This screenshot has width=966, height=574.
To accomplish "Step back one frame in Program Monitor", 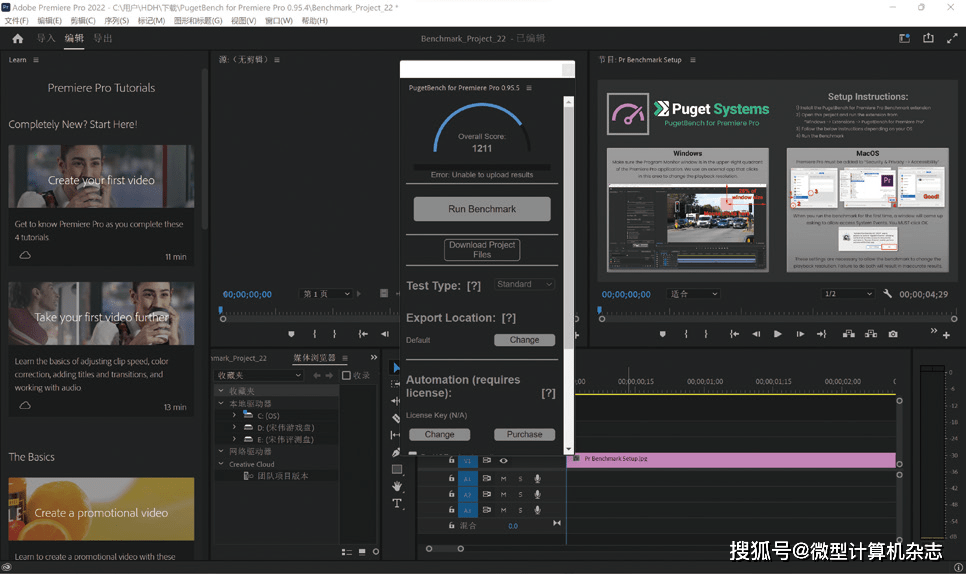I will 756,334.
